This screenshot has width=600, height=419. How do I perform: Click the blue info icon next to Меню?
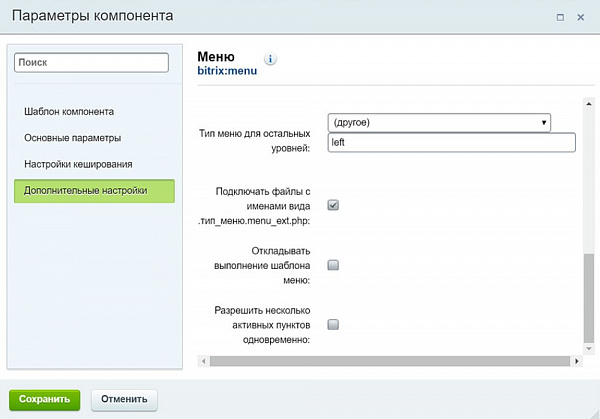tap(270, 59)
